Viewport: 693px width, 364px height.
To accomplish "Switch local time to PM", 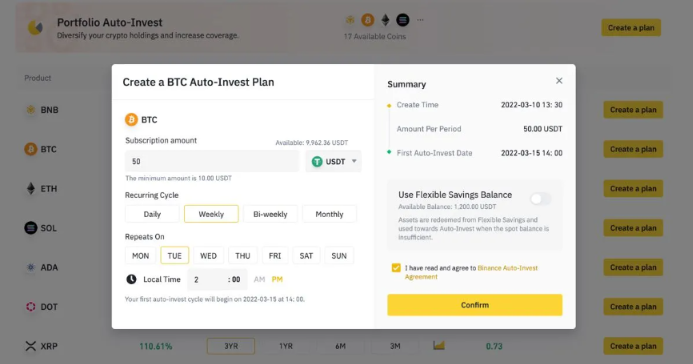I will (277, 279).
